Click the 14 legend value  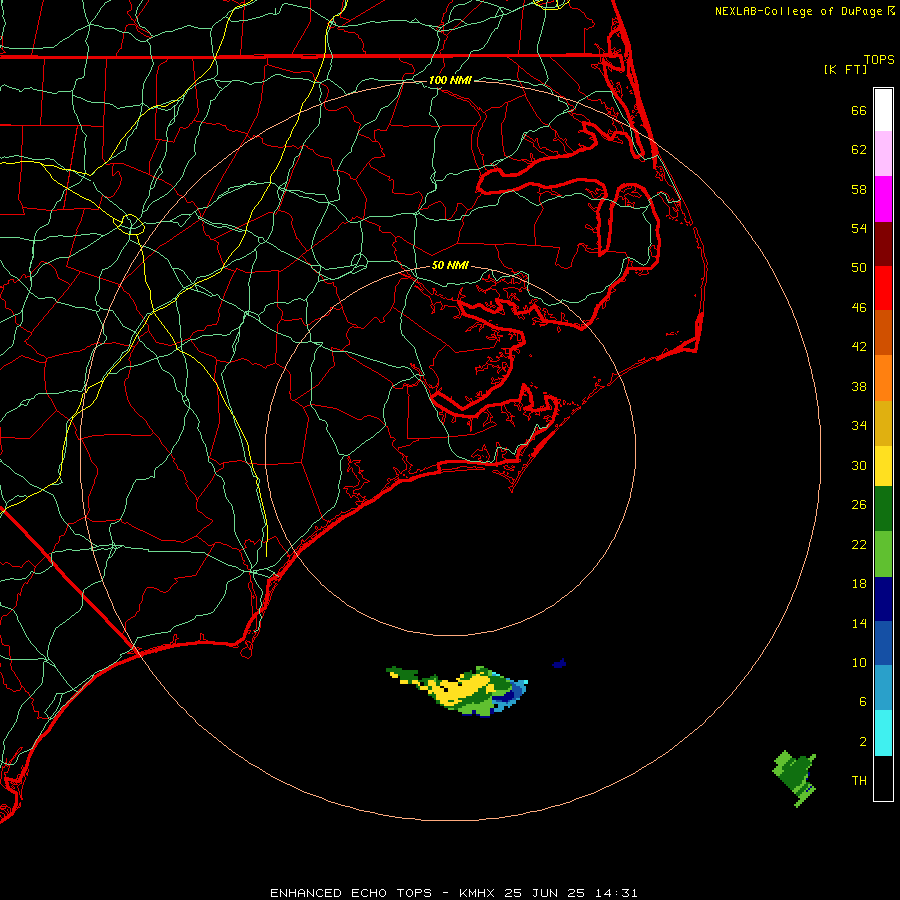point(859,623)
